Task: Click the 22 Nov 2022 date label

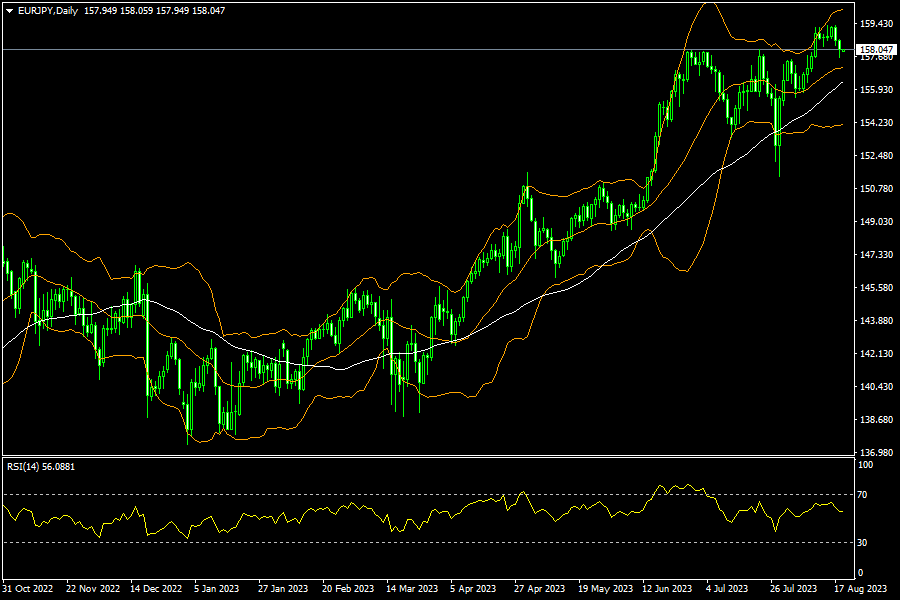Action: [x=93, y=589]
